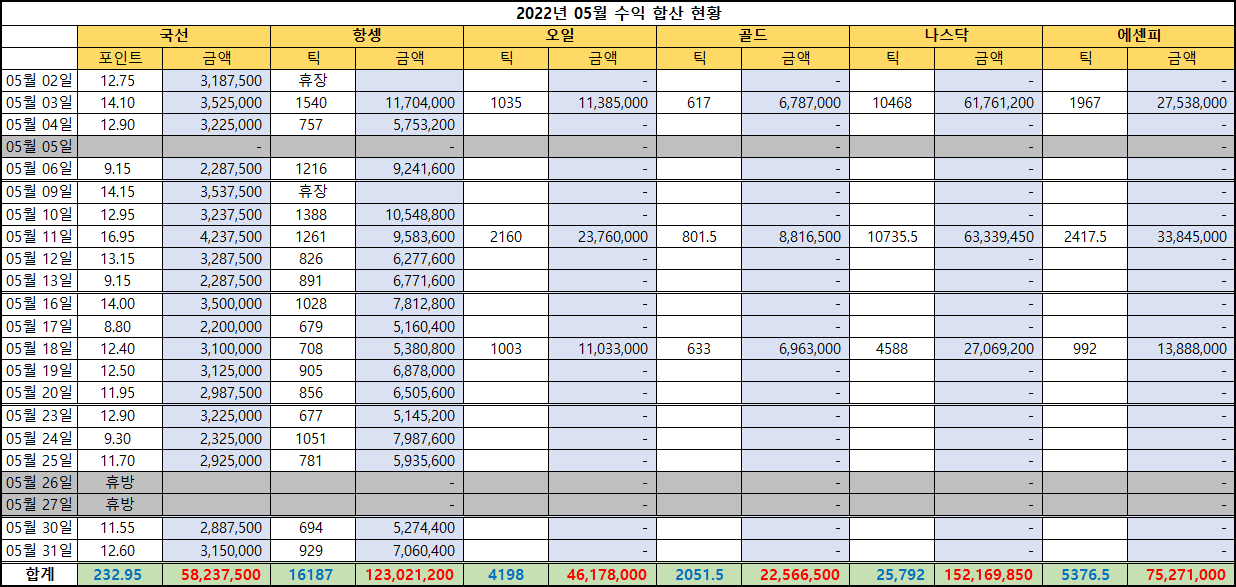Select the 휴방 cell in the 05월 26일 row
Viewport: 1236px width, 587px height.
[121, 483]
